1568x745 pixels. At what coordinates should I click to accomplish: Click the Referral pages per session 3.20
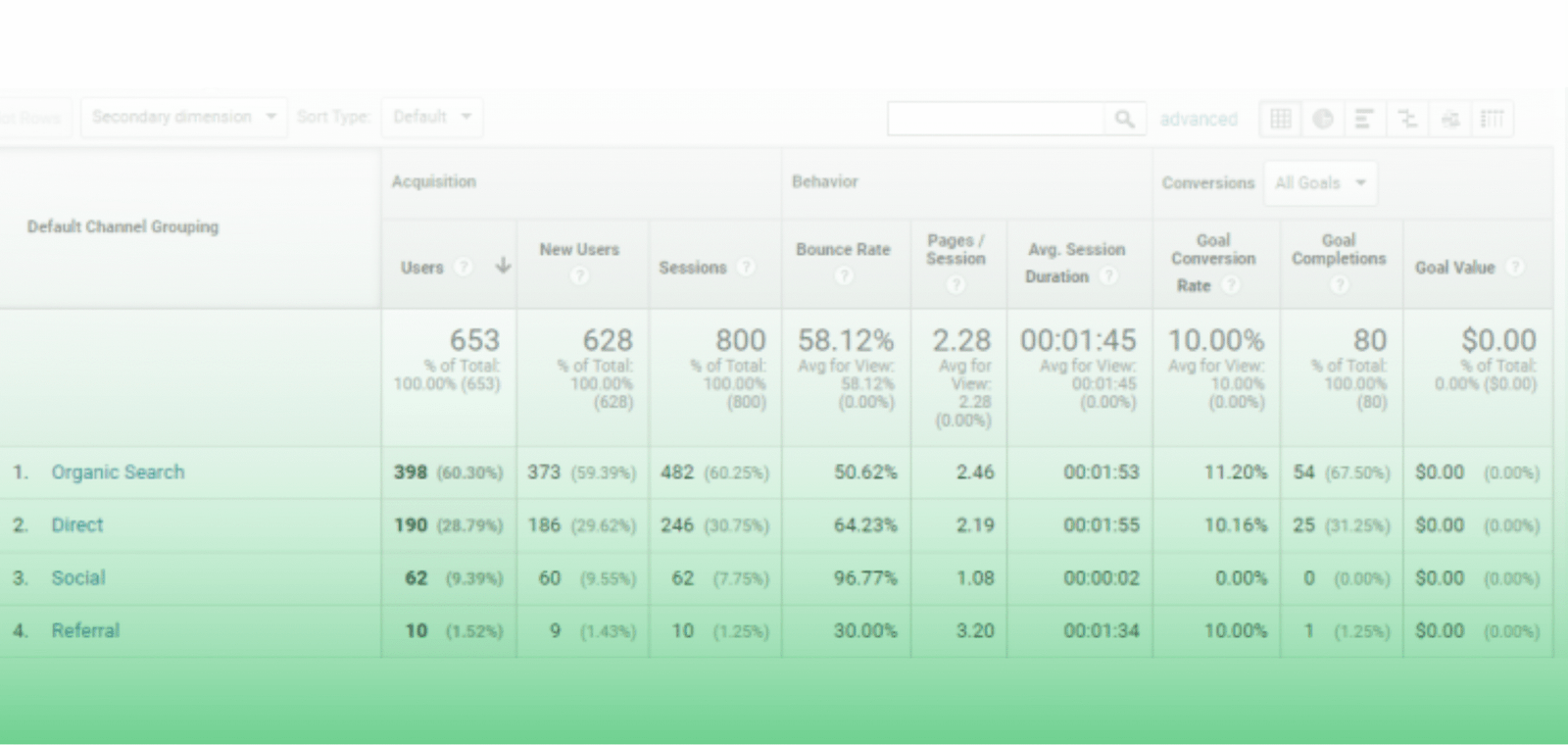(975, 631)
